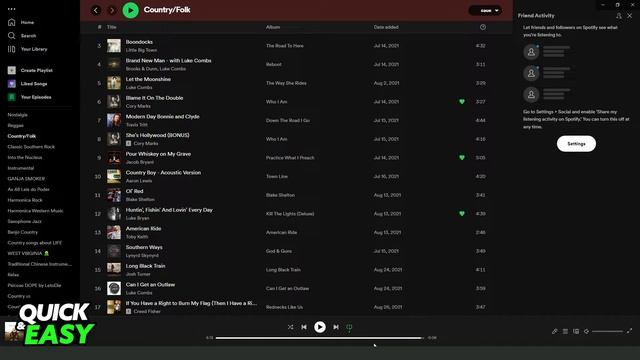Image resolution: width=640 pixels, height=360 pixels.
Task: Select the Banjo Country playlist
Action: click(22, 232)
